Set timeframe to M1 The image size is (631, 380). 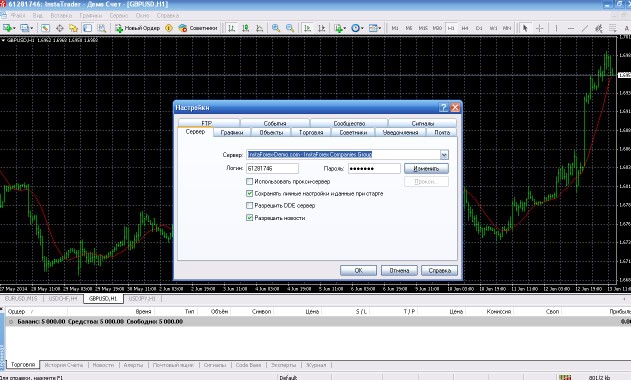click(x=395, y=28)
